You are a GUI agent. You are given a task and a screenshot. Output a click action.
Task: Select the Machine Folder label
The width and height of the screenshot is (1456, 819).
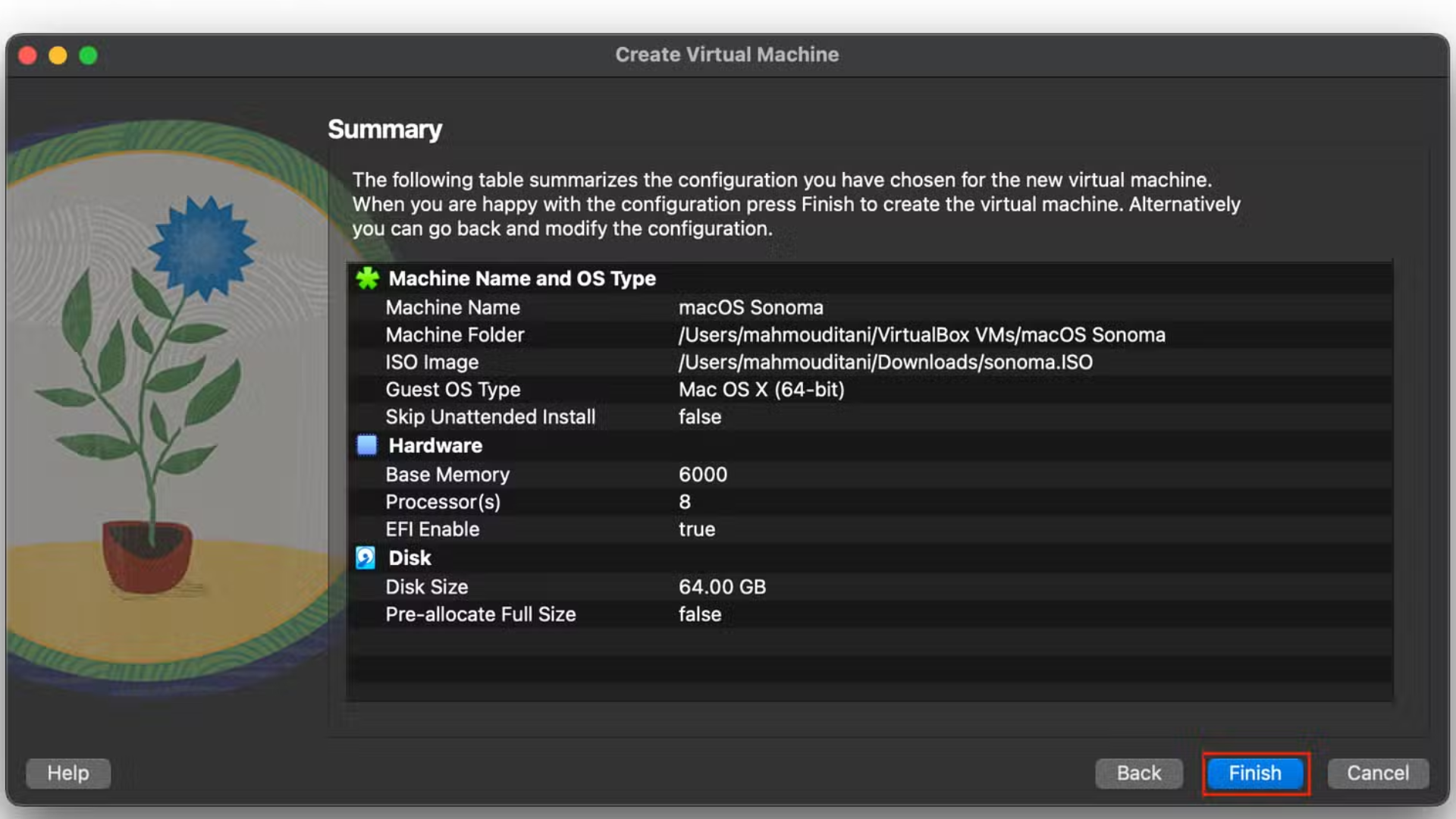(455, 334)
